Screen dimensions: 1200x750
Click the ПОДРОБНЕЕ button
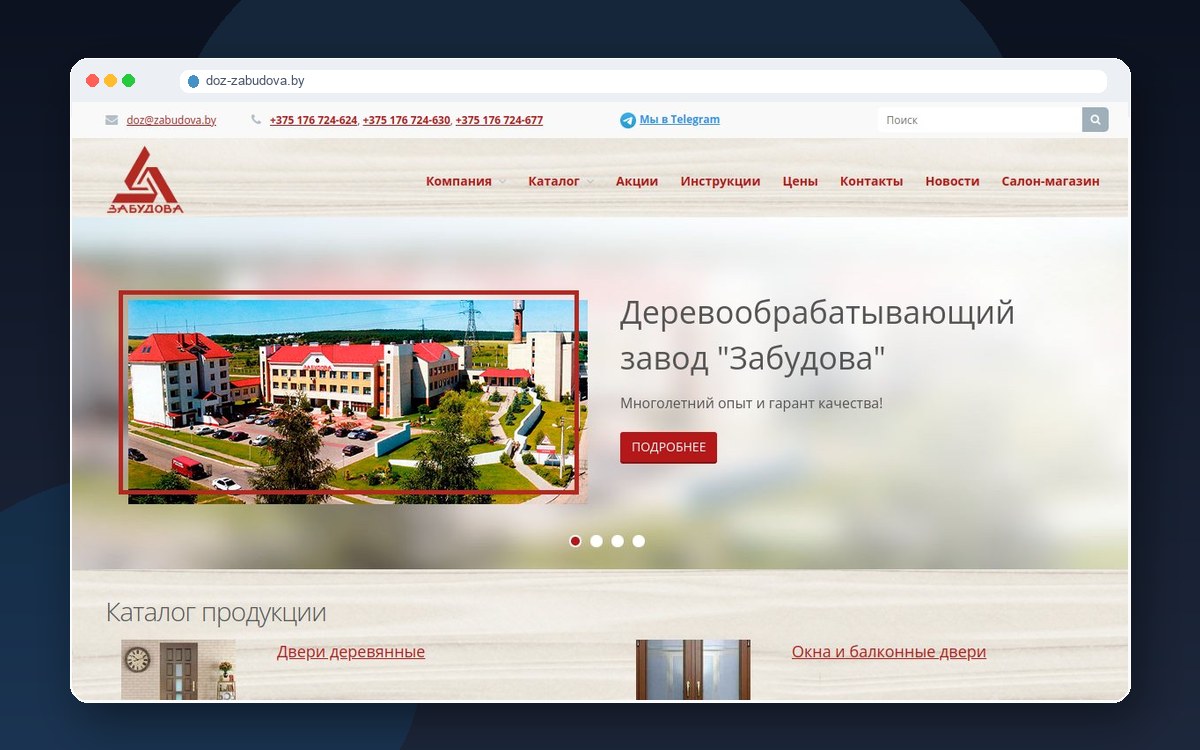668,448
